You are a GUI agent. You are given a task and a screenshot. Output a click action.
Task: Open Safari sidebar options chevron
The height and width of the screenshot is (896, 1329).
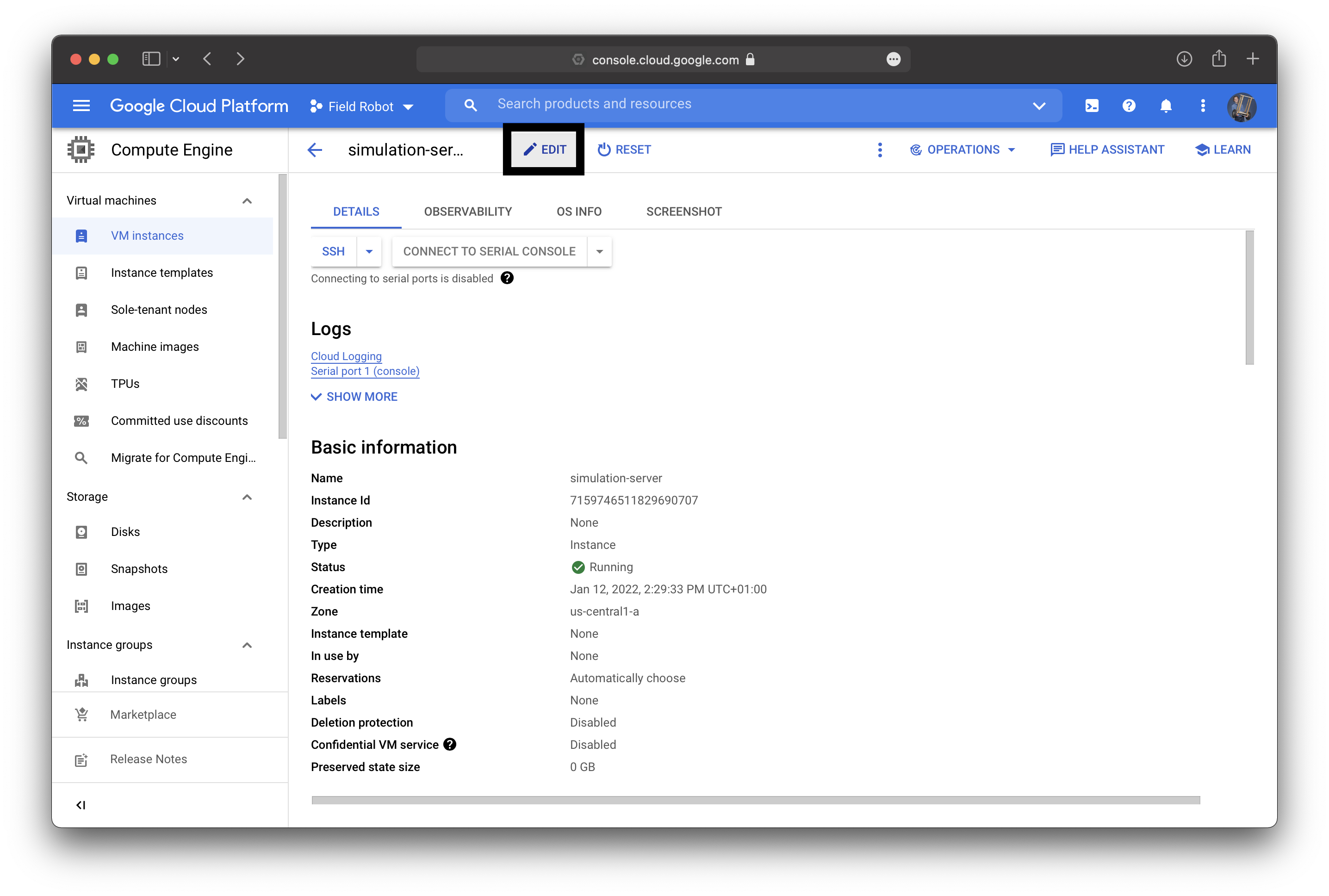(176, 59)
